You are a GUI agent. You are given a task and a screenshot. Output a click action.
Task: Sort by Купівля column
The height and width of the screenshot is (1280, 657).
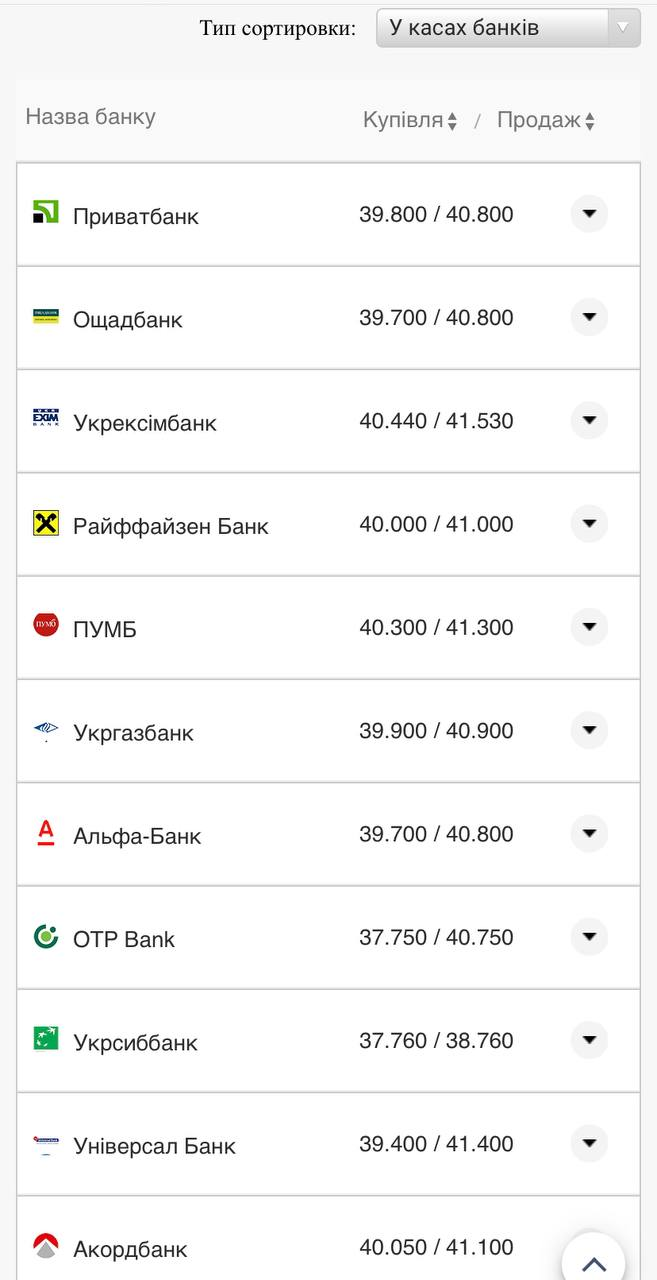(x=409, y=121)
